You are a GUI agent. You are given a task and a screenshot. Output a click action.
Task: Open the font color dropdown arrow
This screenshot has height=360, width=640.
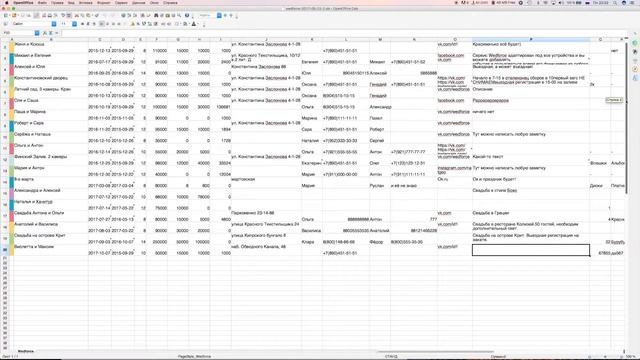click(x=198, y=24)
